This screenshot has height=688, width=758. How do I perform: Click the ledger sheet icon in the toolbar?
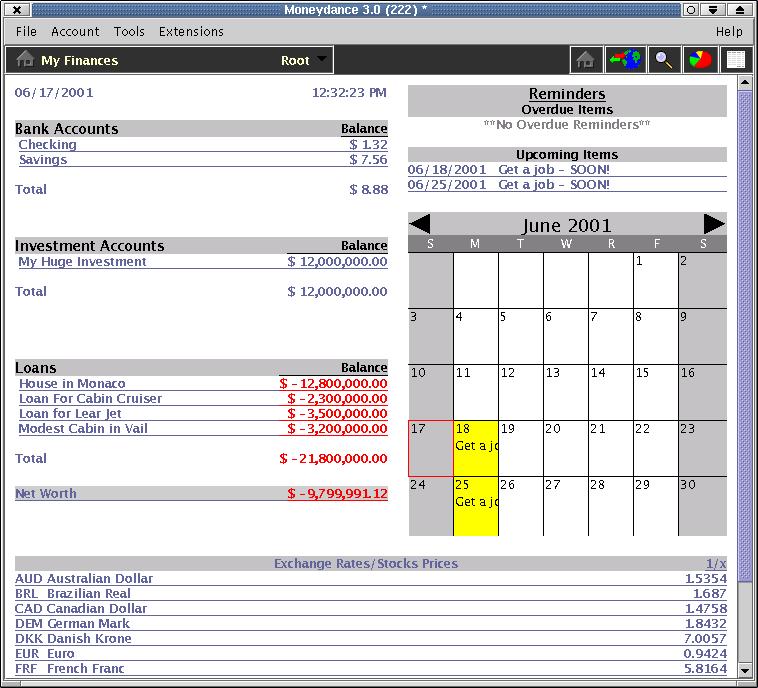pyautogui.click(x=736, y=60)
